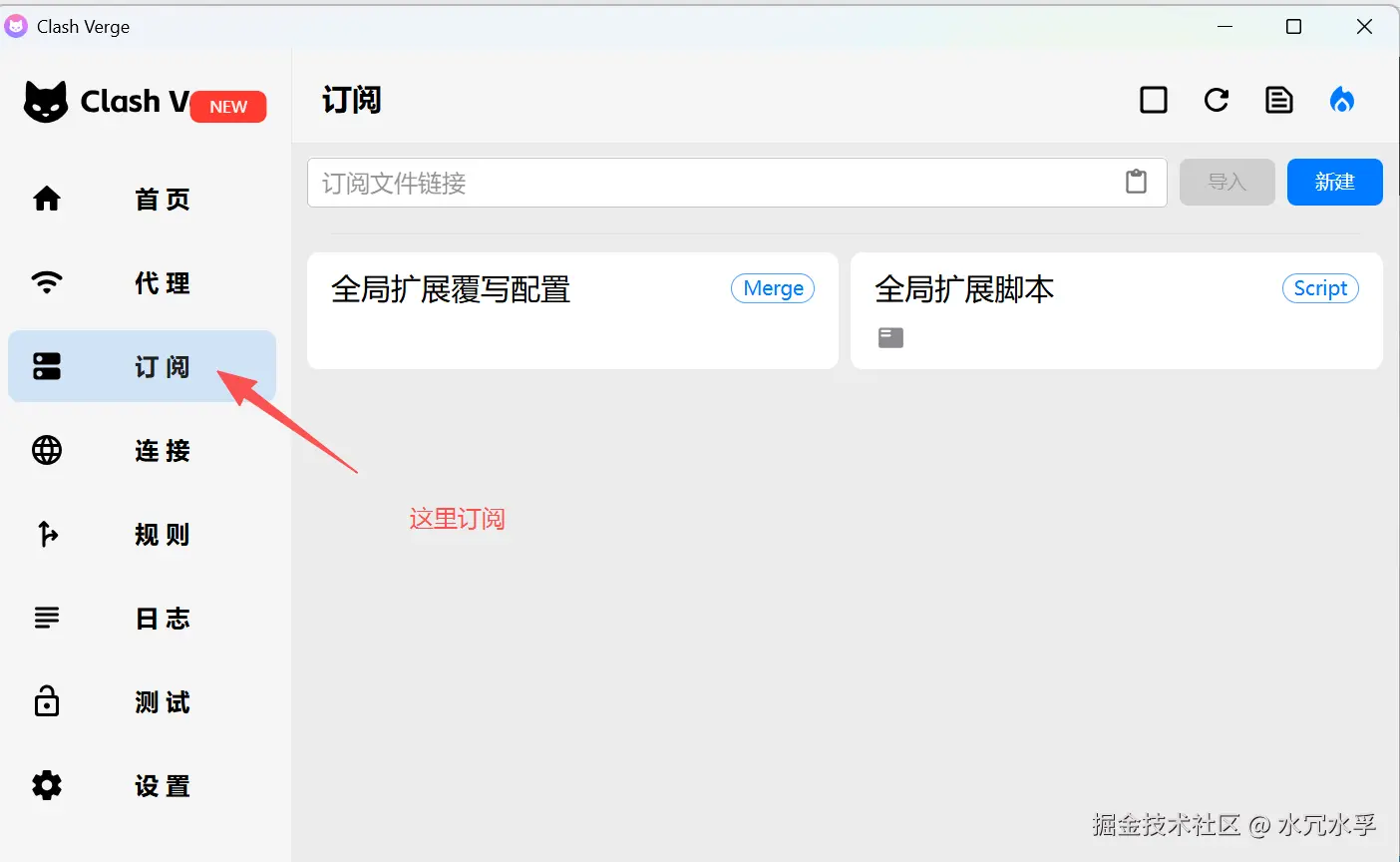Click the Merge tag on 全局扩展覆写配置
Viewport: 1400px width, 862px height.
point(773,288)
